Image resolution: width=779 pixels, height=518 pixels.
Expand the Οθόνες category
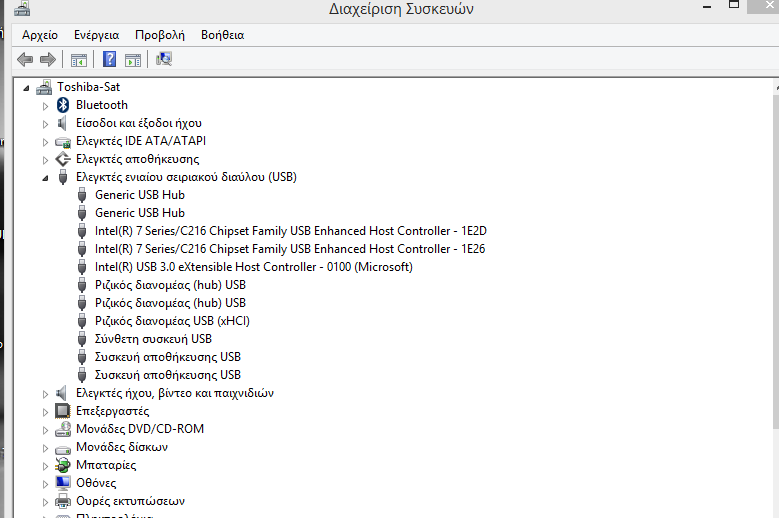(x=45, y=484)
